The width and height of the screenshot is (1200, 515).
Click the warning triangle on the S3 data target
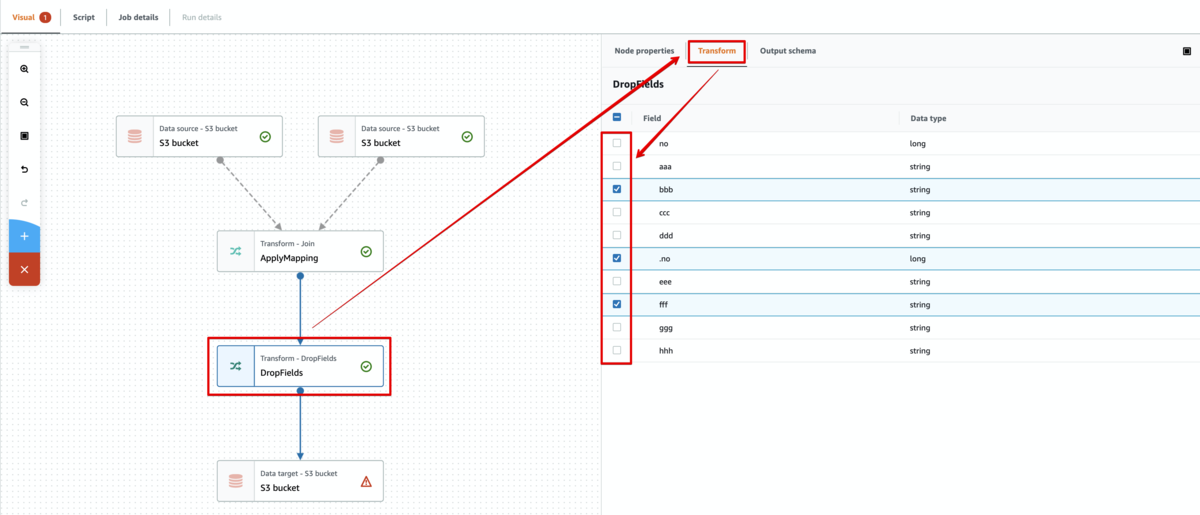[x=366, y=481]
